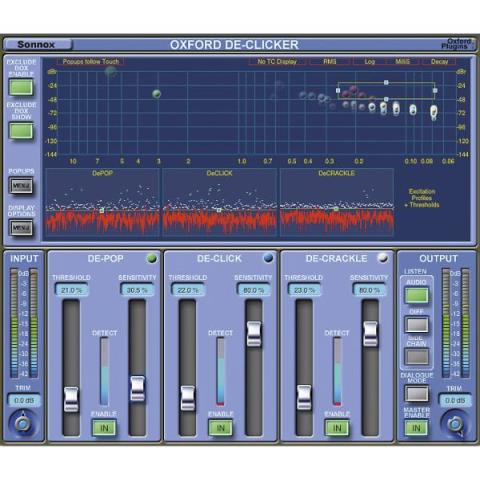This screenshot has width=480, height=480.
Task: Toggle the De-Crackle Enable IN button
Action: (x=337, y=428)
